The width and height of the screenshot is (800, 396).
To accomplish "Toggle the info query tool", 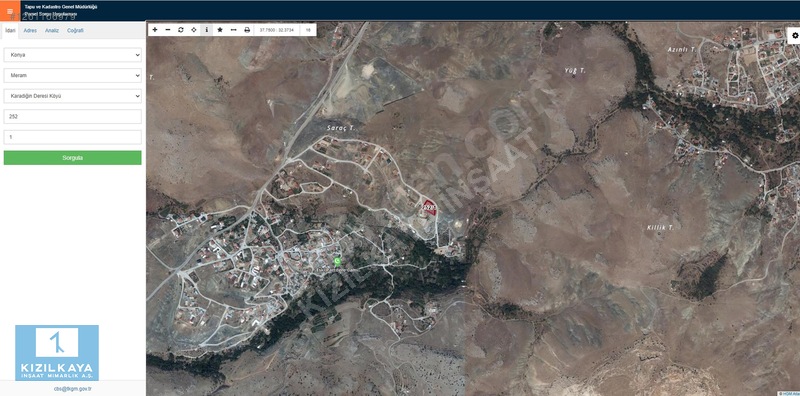I will [207, 30].
